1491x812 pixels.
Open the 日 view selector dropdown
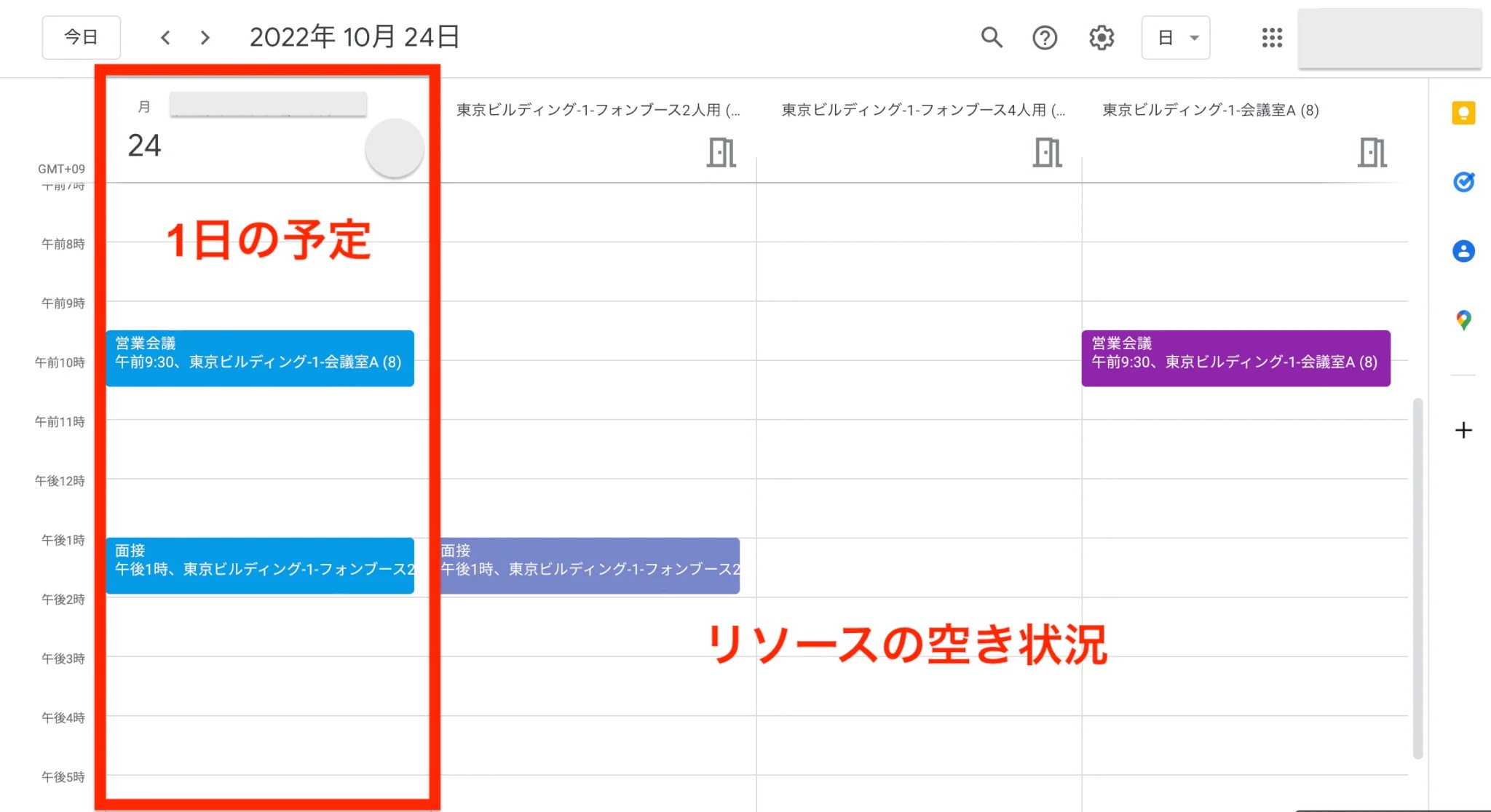[1175, 37]
